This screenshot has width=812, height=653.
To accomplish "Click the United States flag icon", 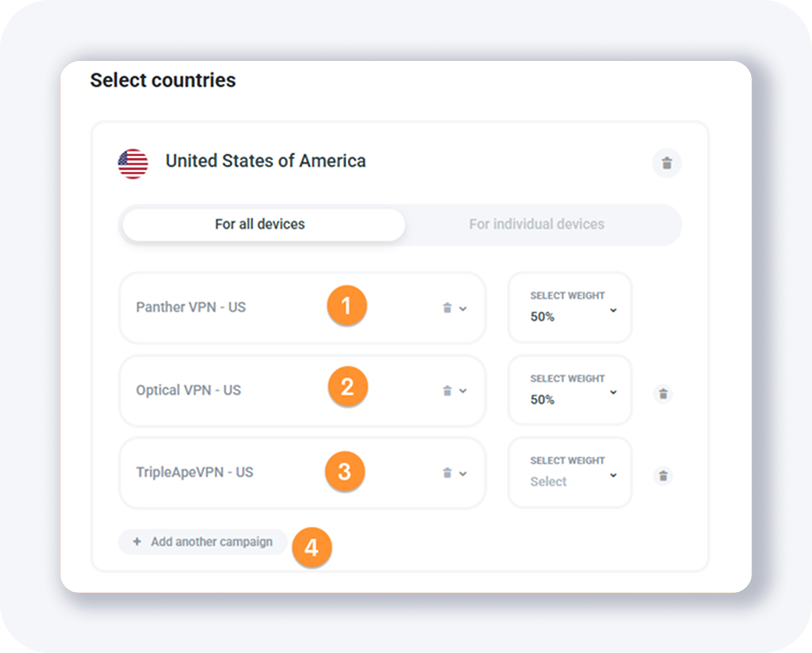I will click(133, 163).
